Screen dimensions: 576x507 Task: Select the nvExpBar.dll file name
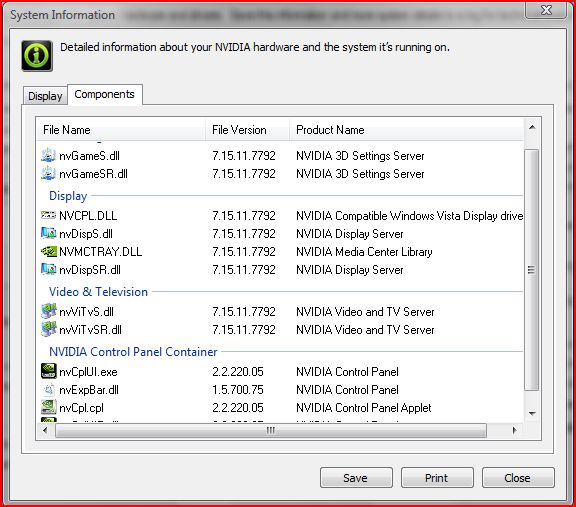pyautogui.click(x=89, y=390)
